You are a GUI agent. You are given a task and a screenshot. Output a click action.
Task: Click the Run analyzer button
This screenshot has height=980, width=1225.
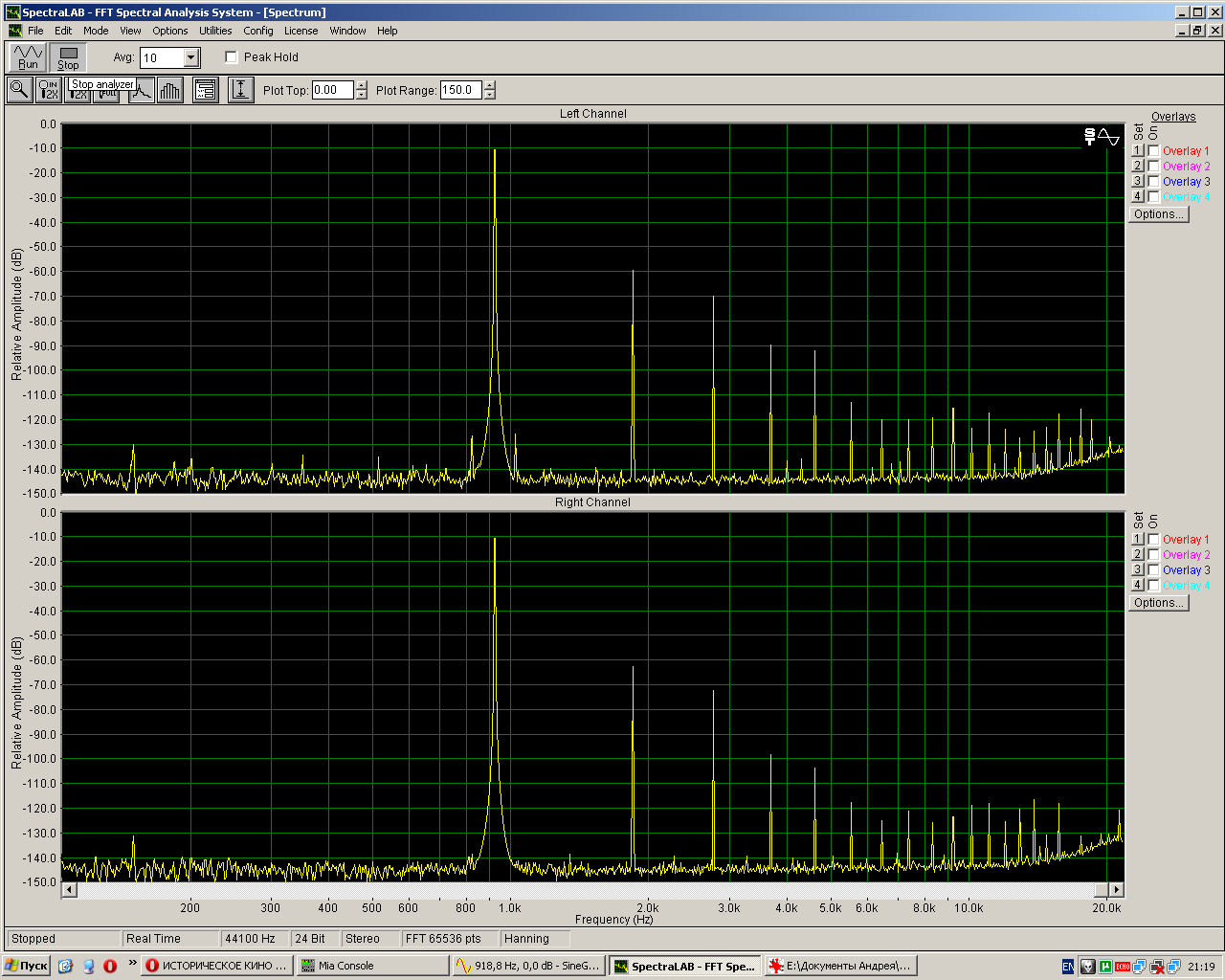tap(28, 57)
